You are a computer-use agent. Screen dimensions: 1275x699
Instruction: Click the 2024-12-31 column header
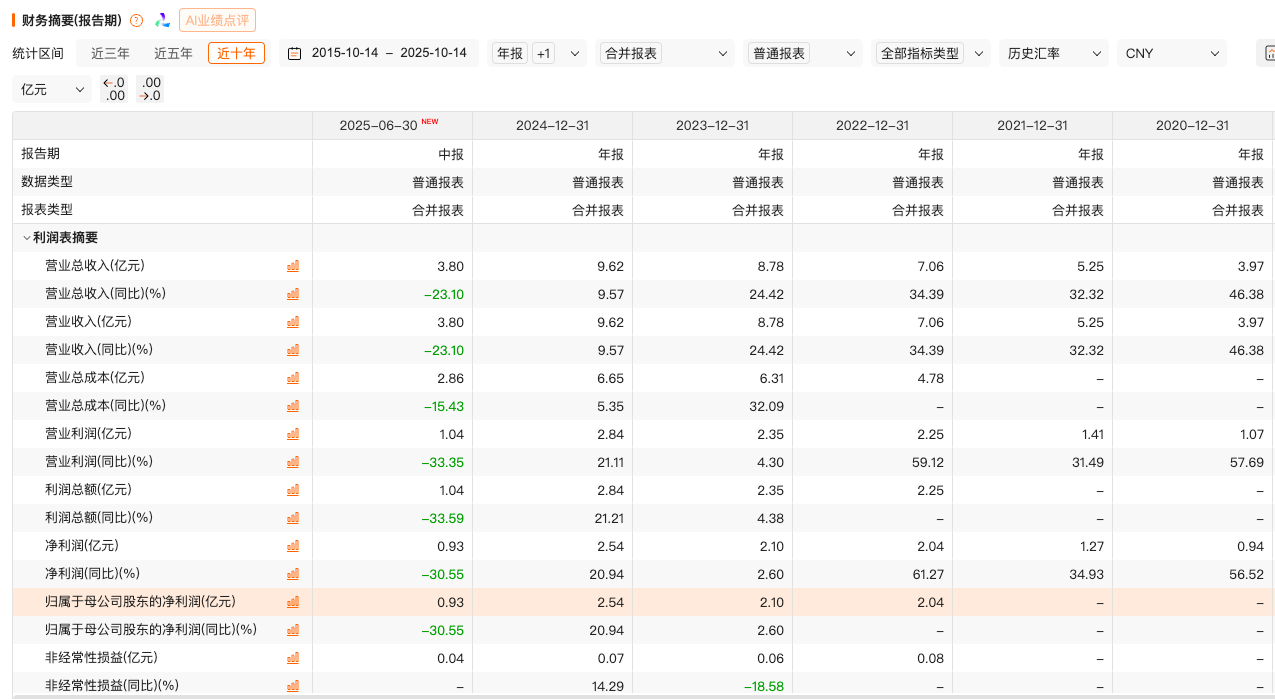coord(552,126)
